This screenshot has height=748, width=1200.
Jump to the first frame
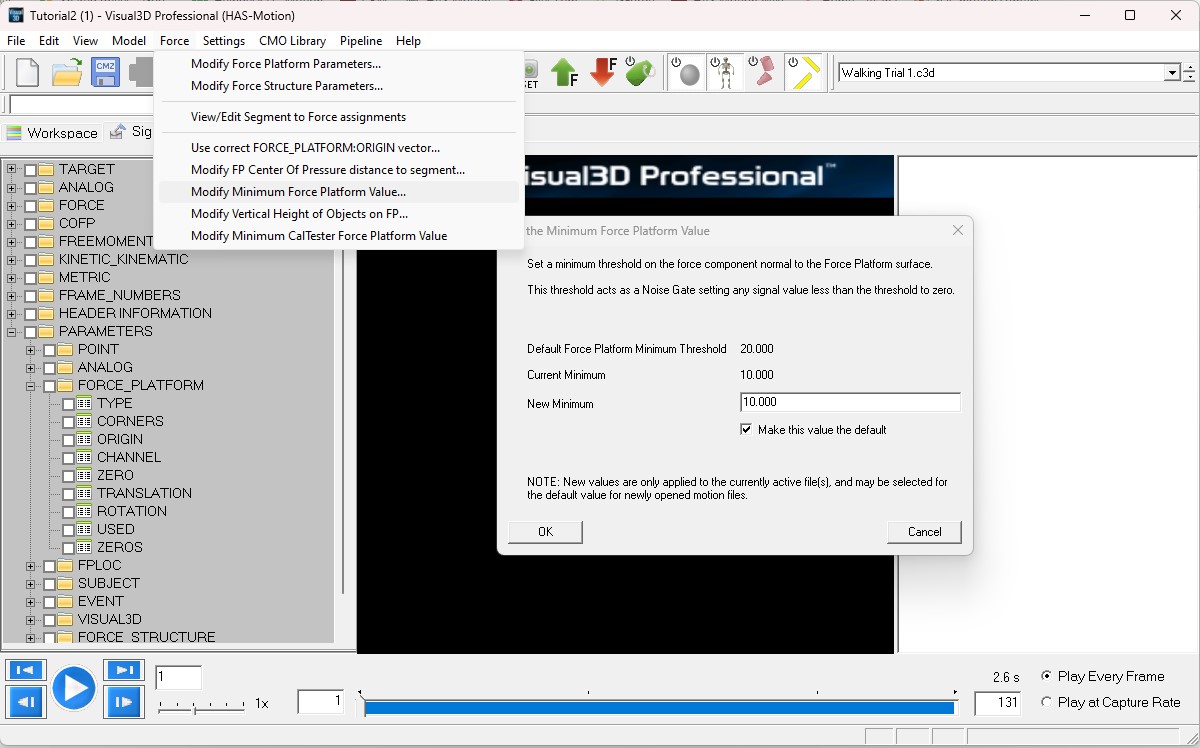(25, 670)
